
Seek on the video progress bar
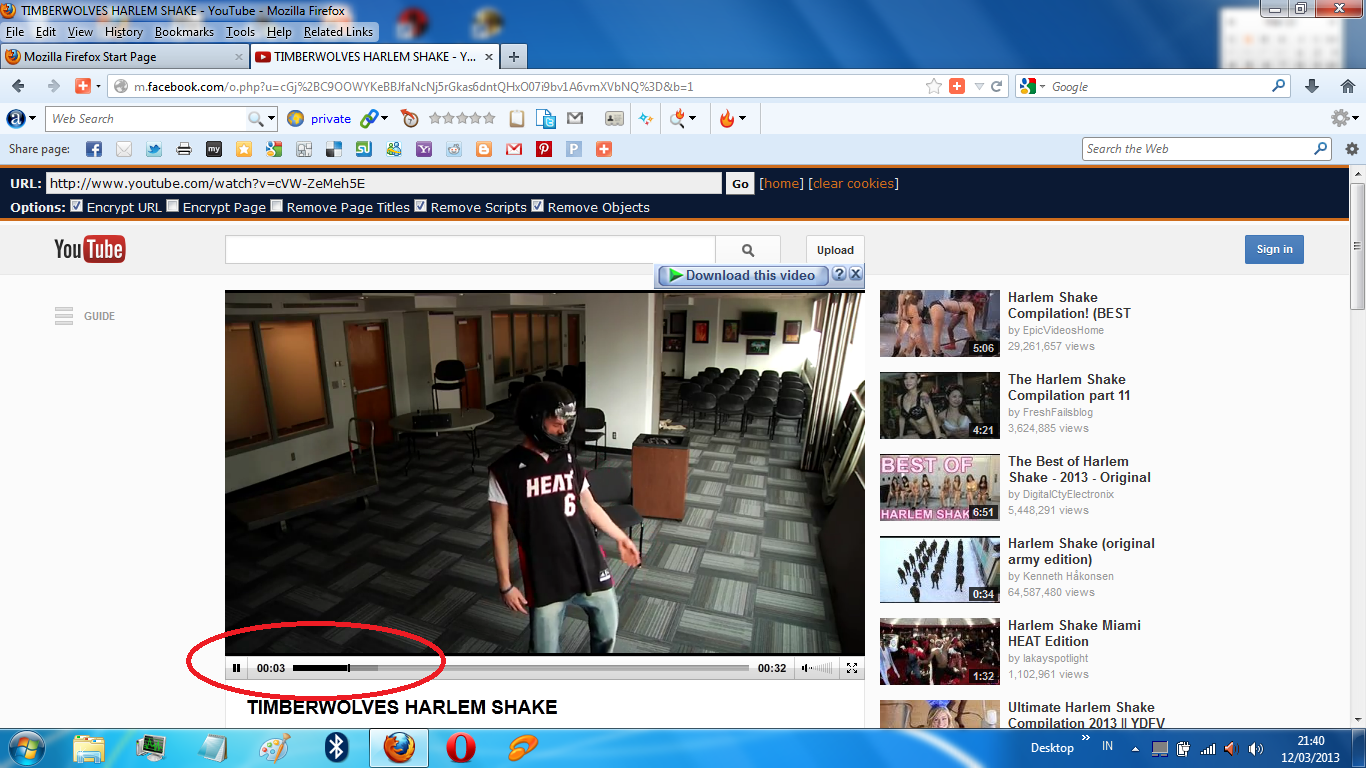(521, 668)
